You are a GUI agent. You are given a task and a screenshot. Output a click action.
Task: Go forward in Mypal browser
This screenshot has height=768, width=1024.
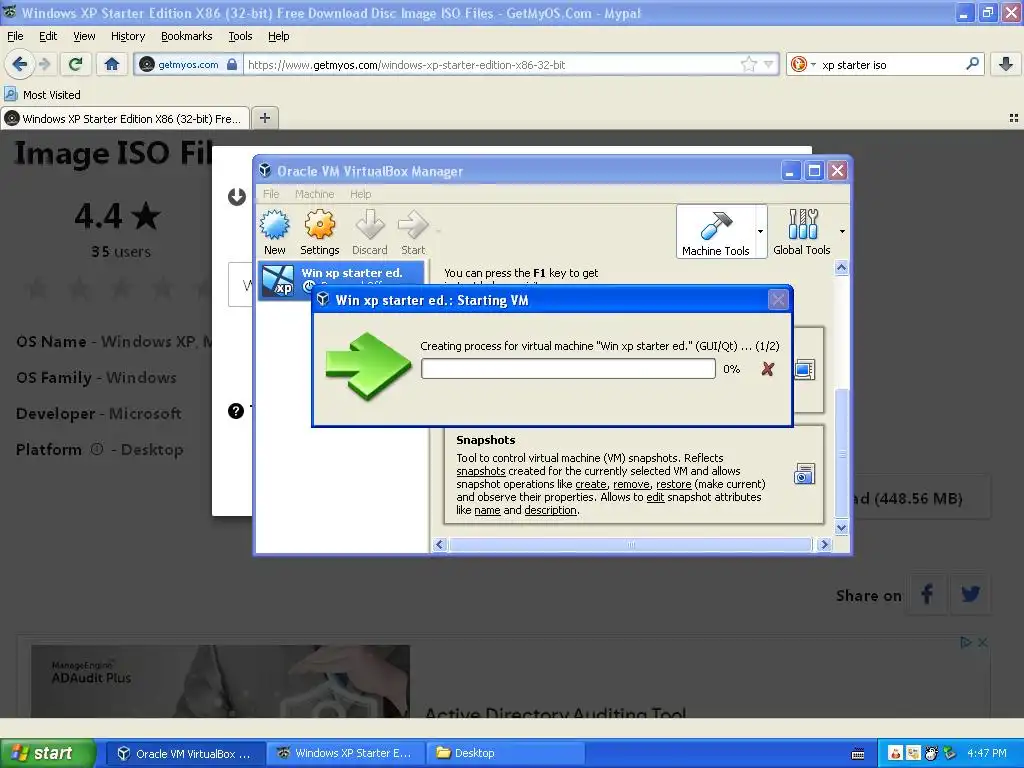coord(44,64)
